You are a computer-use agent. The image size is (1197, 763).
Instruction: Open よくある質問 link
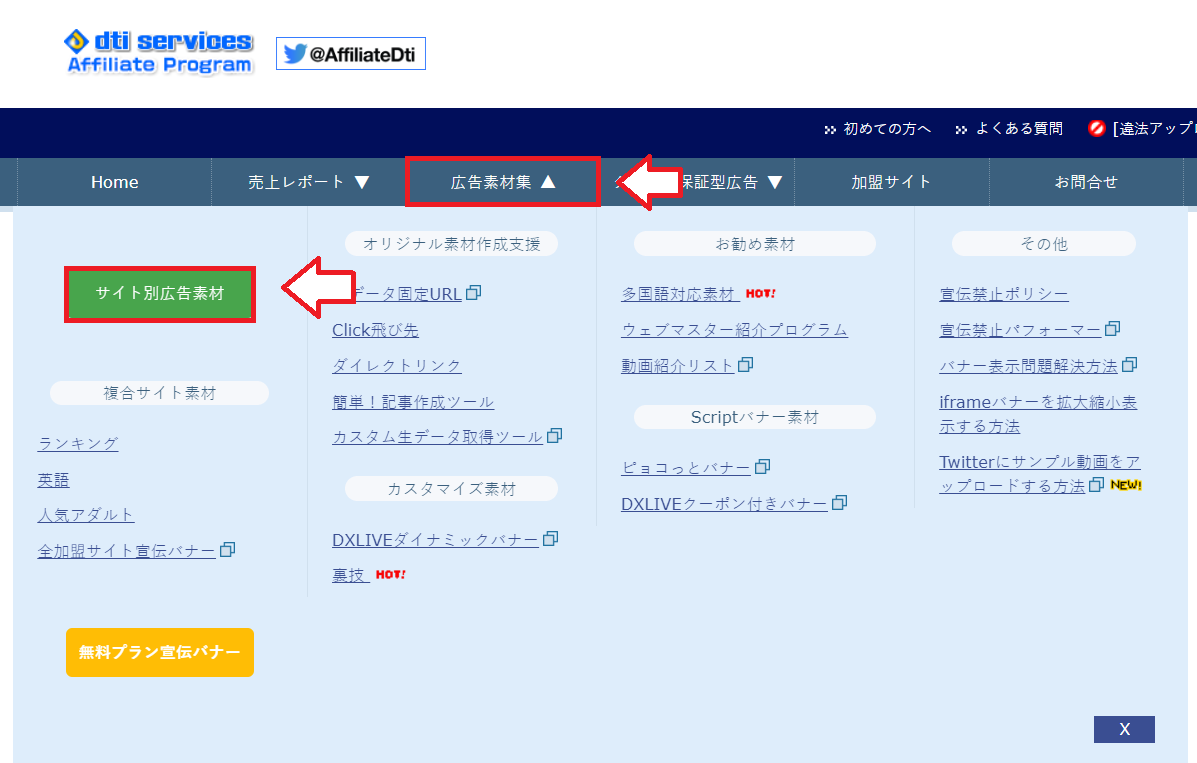[1019, 129]
